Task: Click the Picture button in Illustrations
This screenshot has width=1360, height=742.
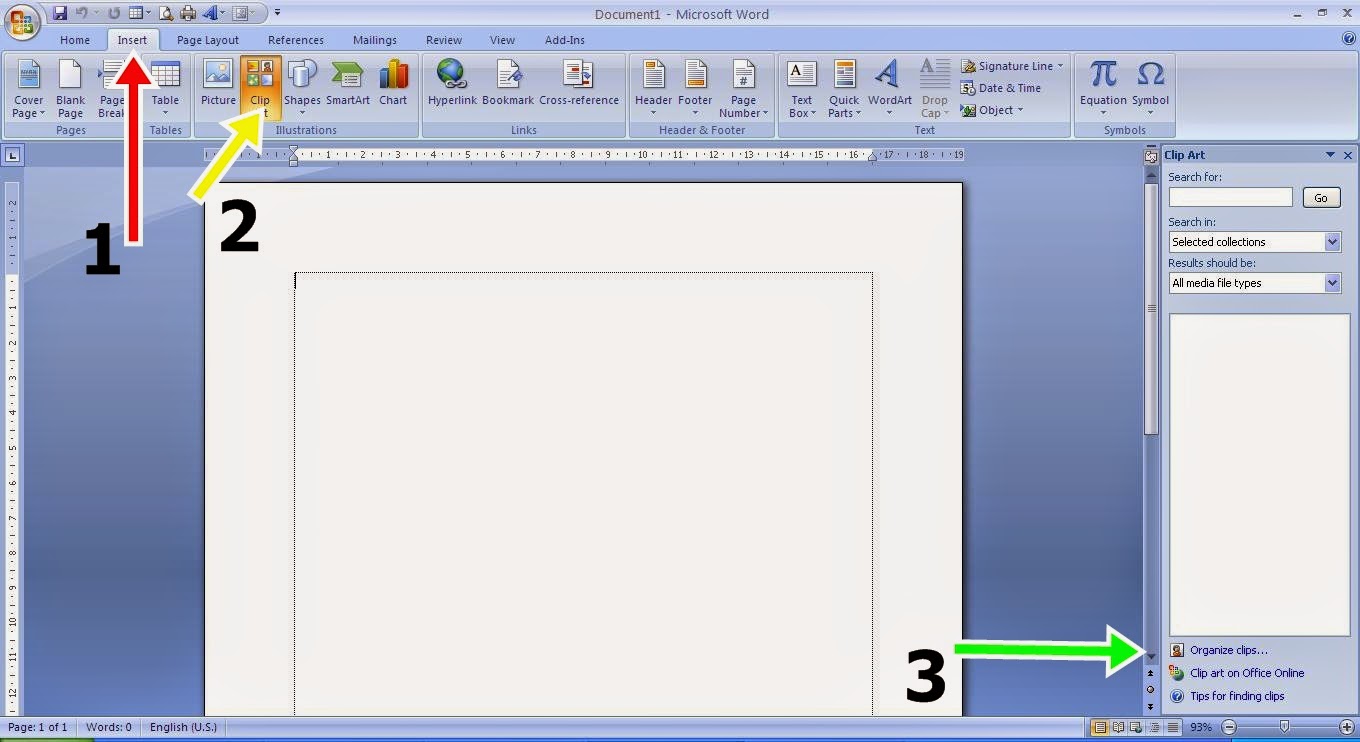Action: coord(218,83)
